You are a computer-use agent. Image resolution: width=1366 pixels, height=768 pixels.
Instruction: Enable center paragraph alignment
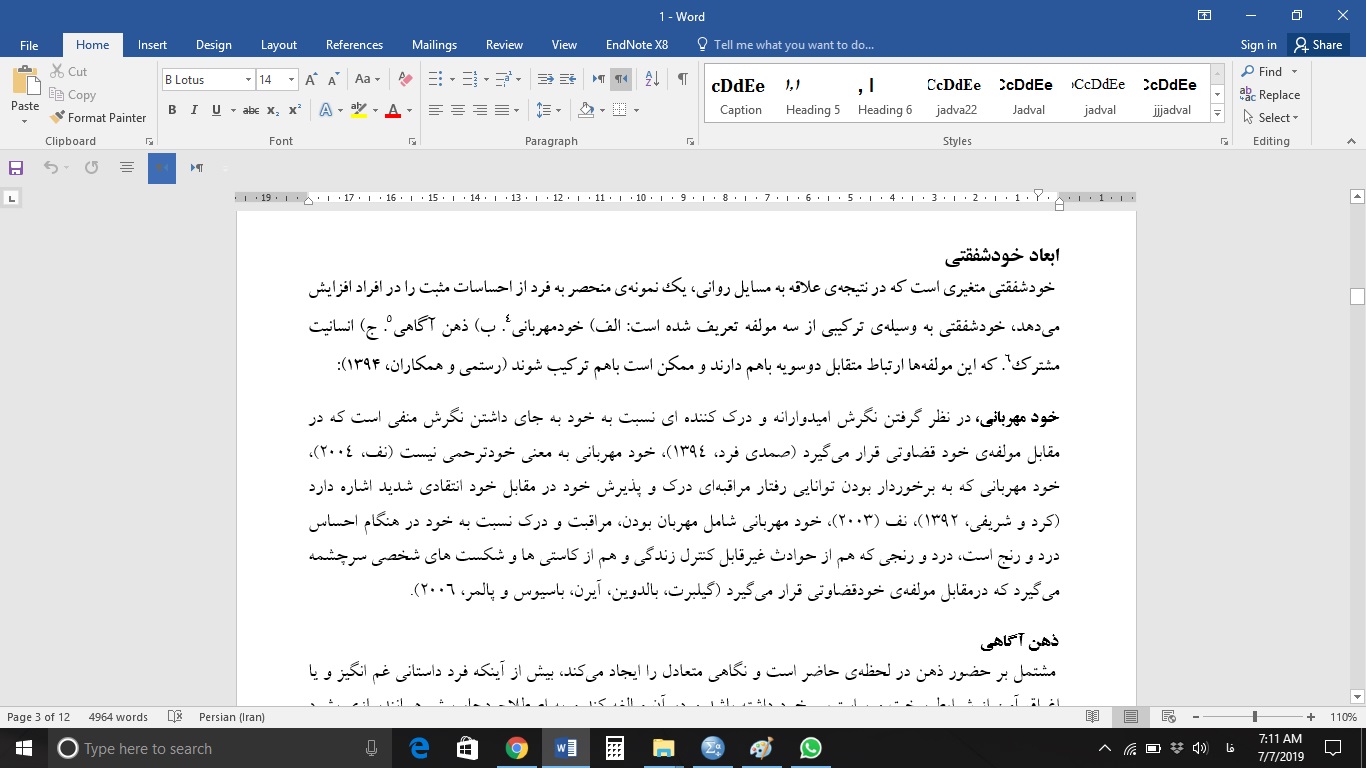coord(456,110)
